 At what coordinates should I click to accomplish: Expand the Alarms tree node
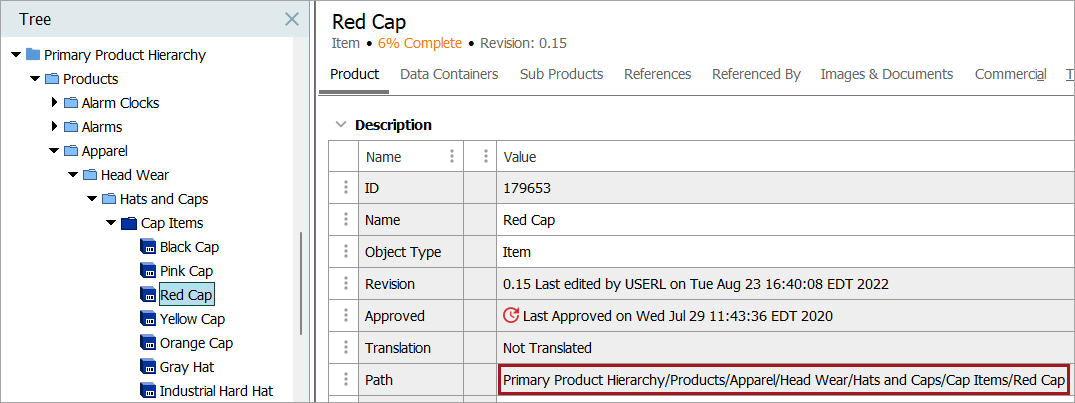[55, 127]
